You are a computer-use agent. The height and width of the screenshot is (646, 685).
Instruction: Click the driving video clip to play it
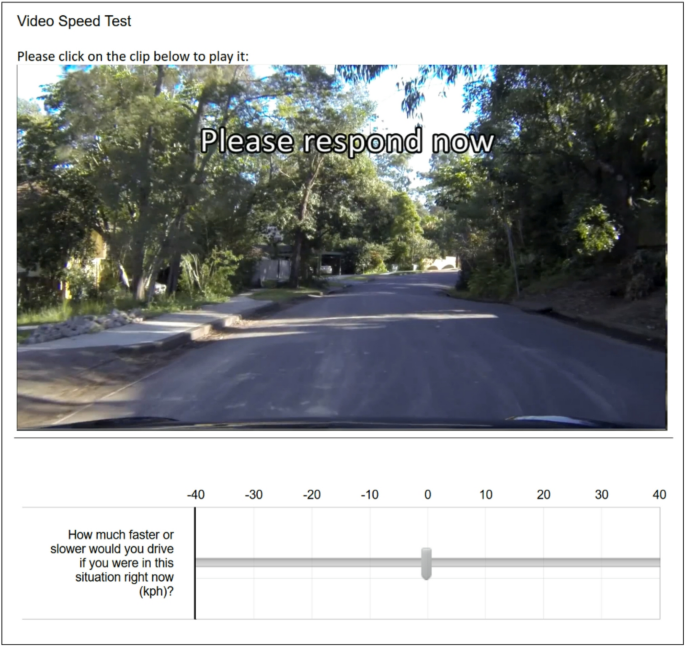(x=342, y=247)
